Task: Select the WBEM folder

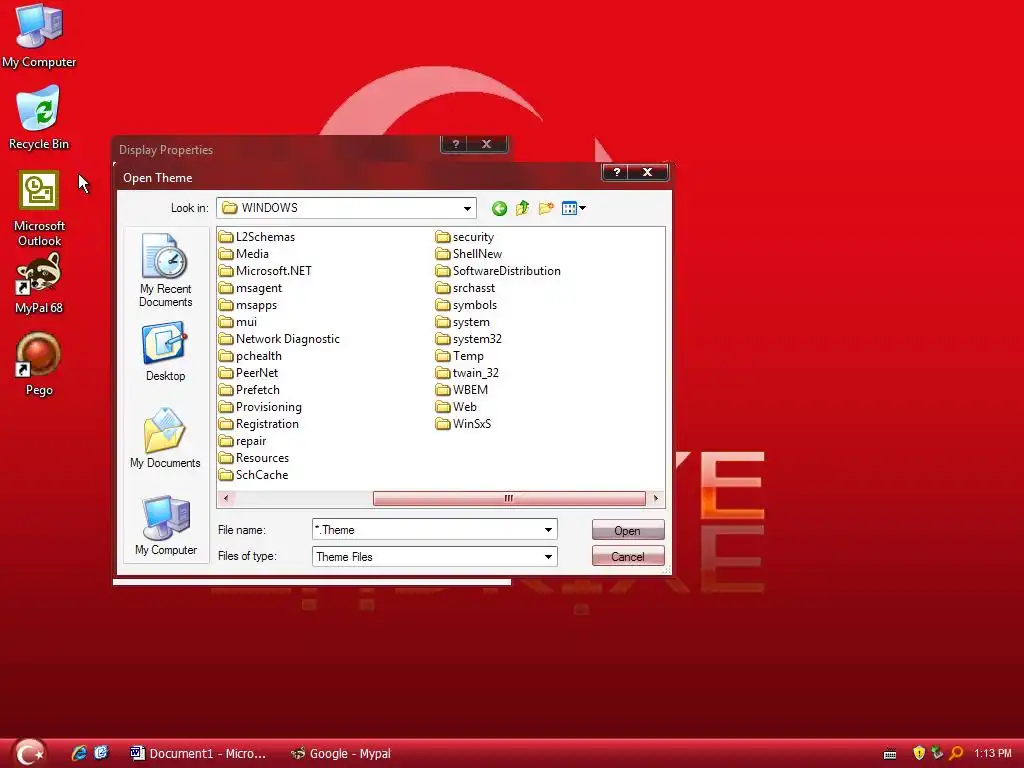Action: (x=462, y=389)
